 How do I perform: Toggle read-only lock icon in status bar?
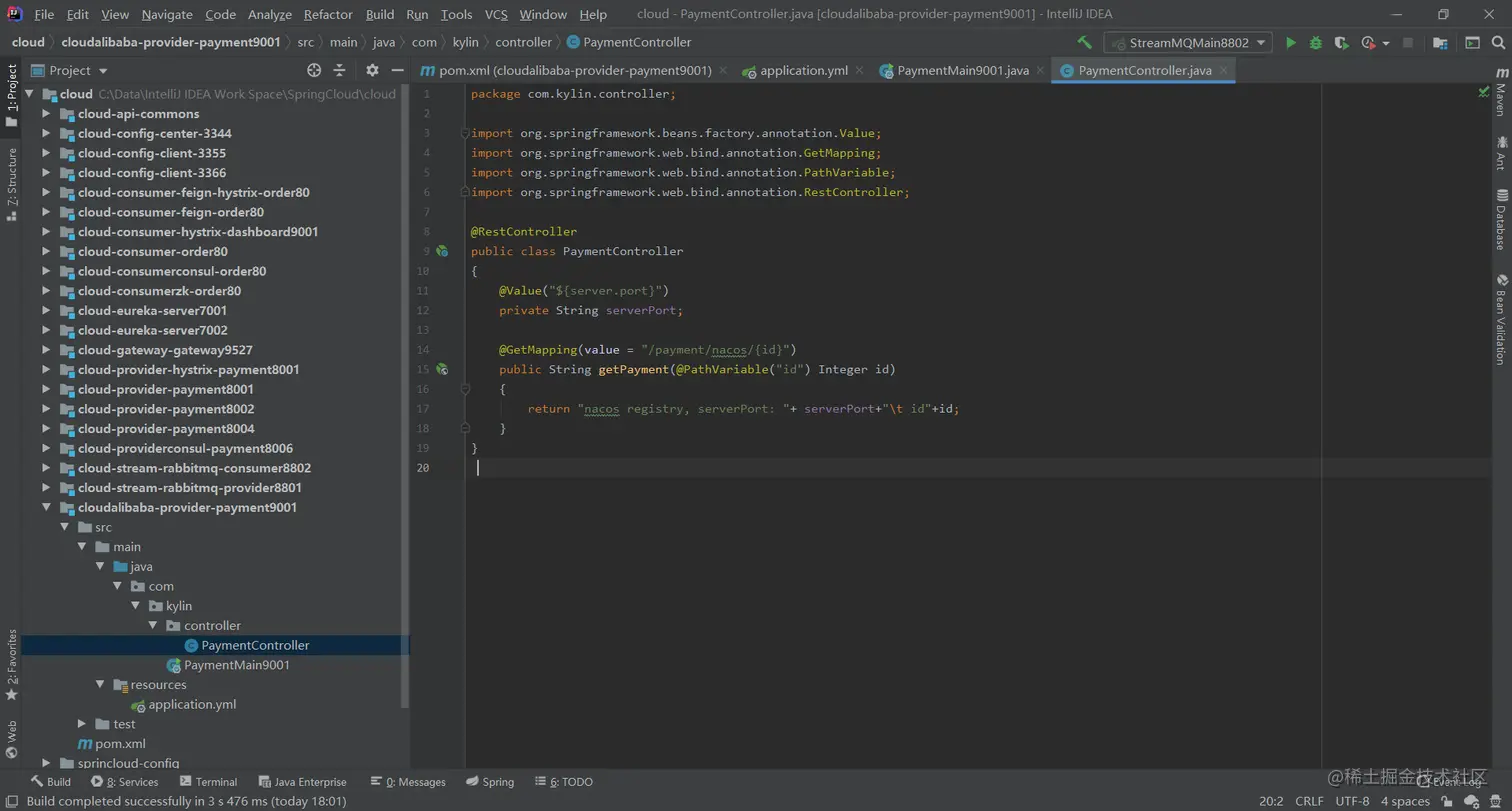pyautogui.click(x=1447, y=801)
